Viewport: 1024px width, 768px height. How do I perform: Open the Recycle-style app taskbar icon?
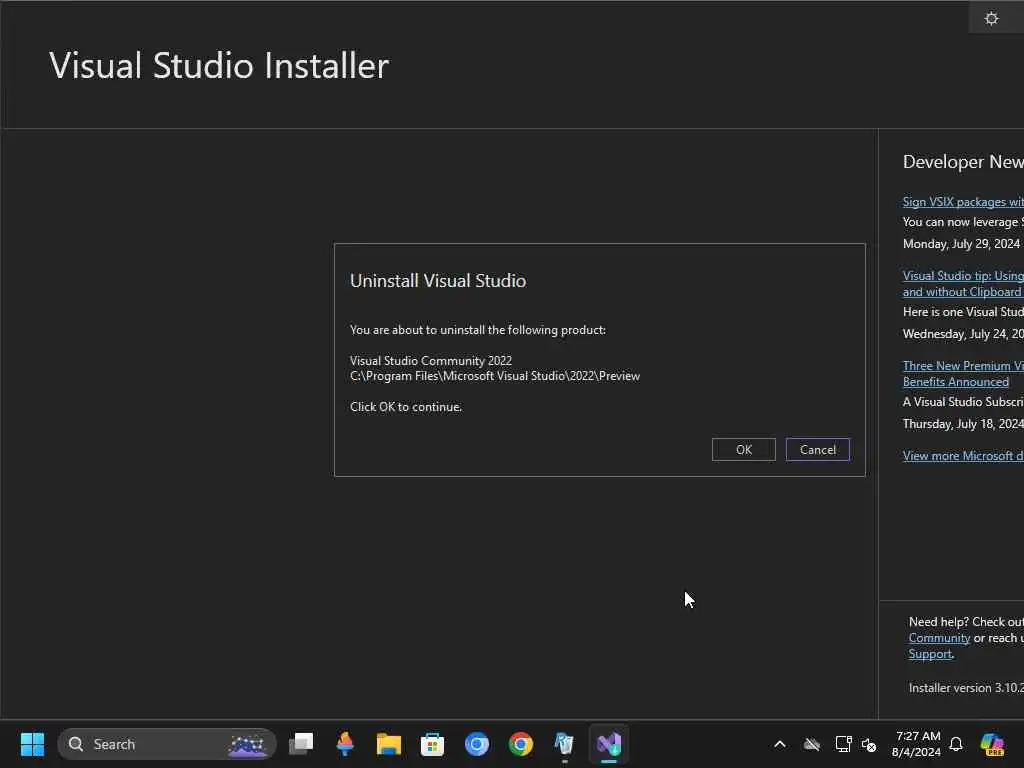tap(564, 744)
